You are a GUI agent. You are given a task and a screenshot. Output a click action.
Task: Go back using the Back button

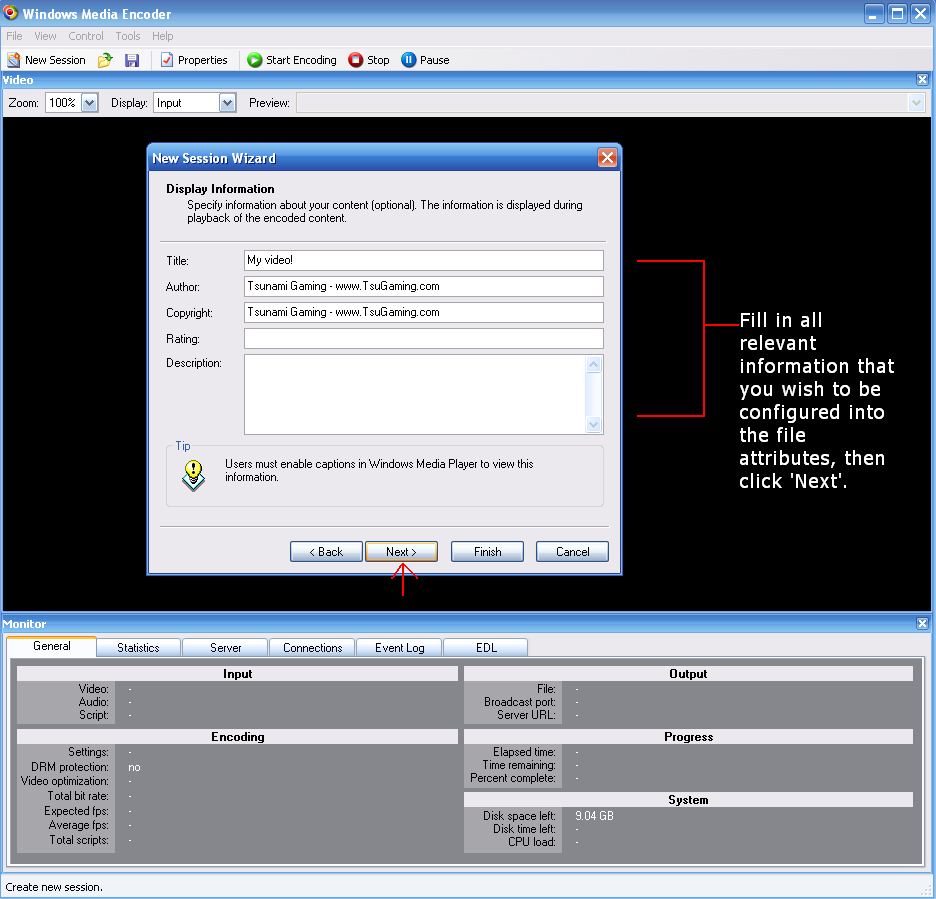point(326,552)
